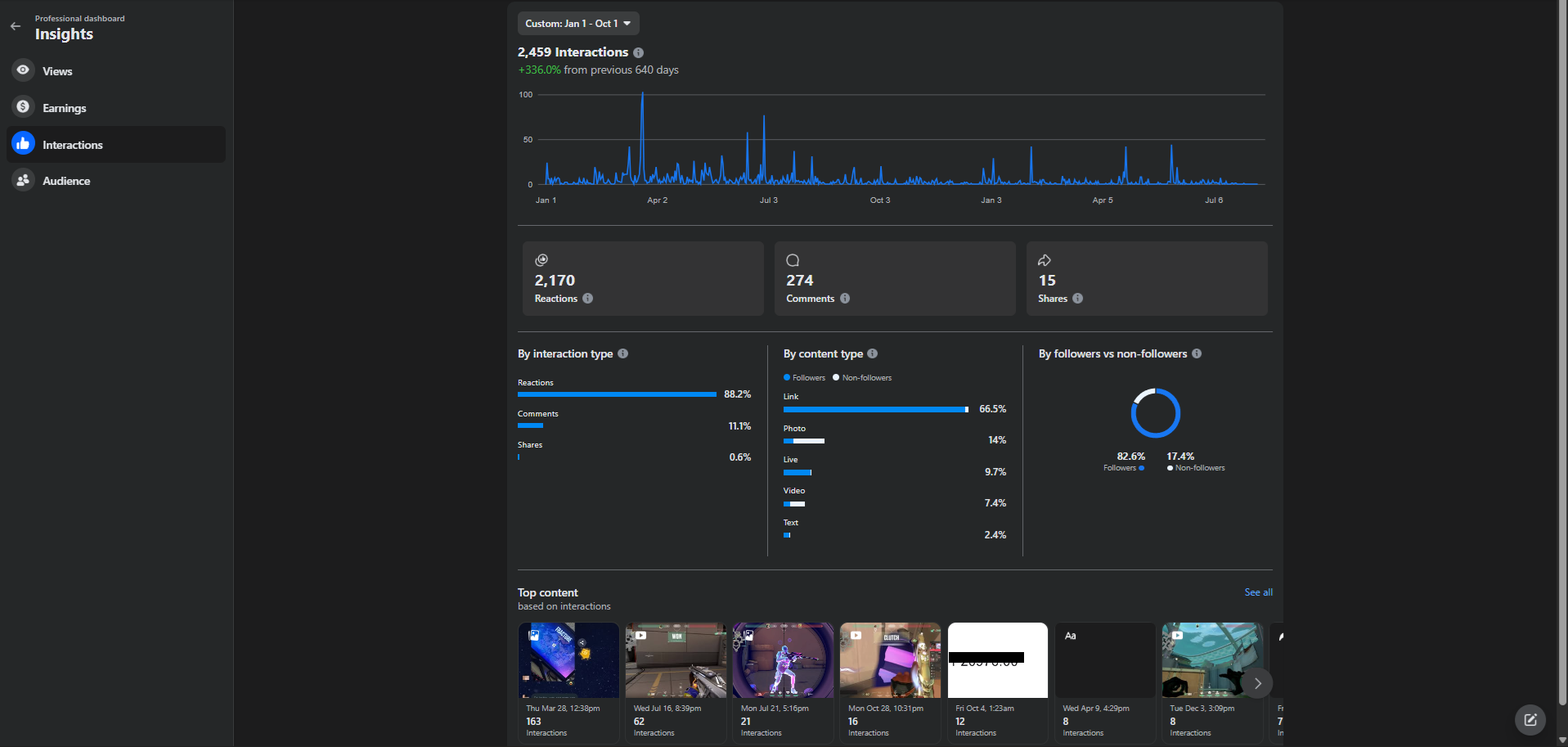Click the See all link
The height and width of the screenshot is (747, 1568).
click(1258, 592)
